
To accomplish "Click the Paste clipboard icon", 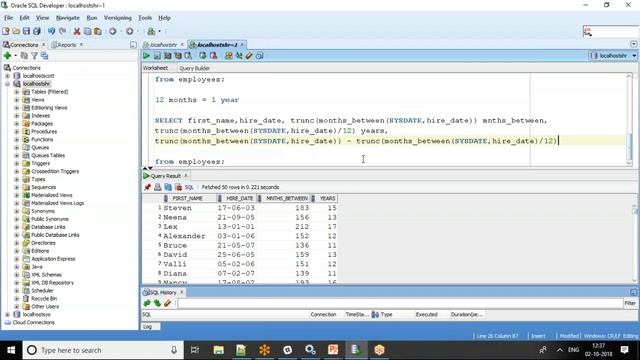I will pos(98,31).
